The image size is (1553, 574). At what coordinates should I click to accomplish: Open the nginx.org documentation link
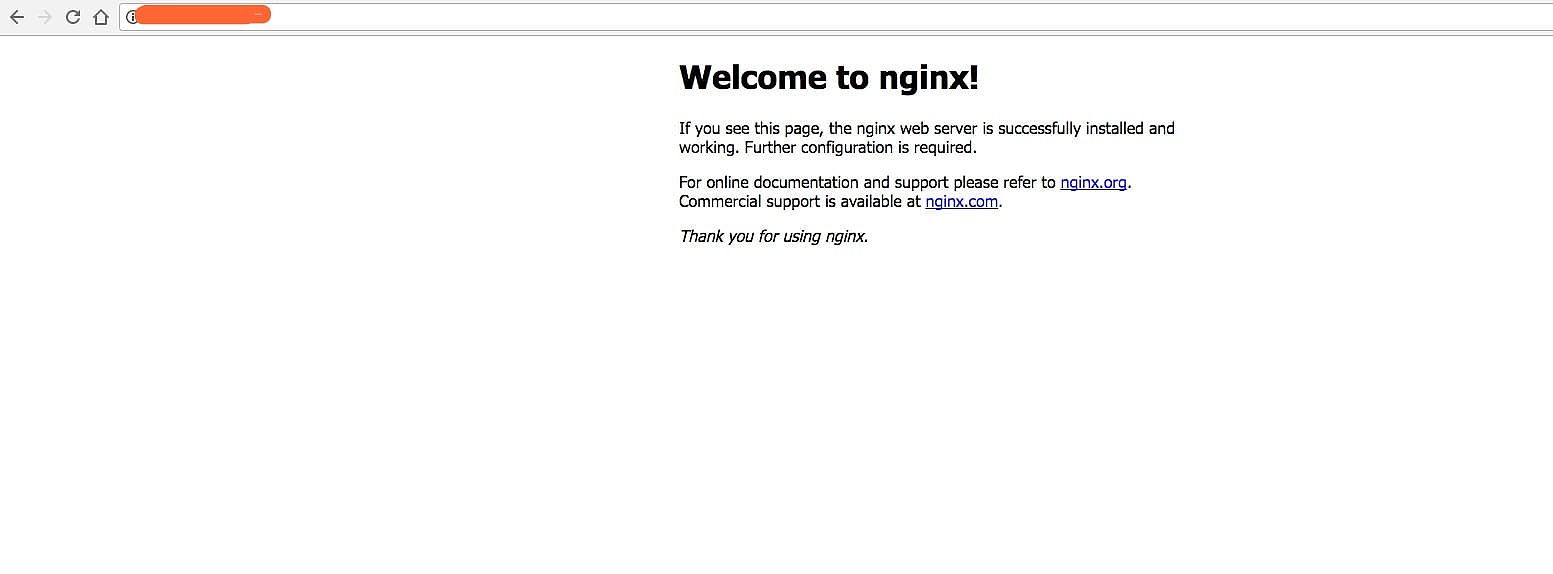pos(1093,183)
